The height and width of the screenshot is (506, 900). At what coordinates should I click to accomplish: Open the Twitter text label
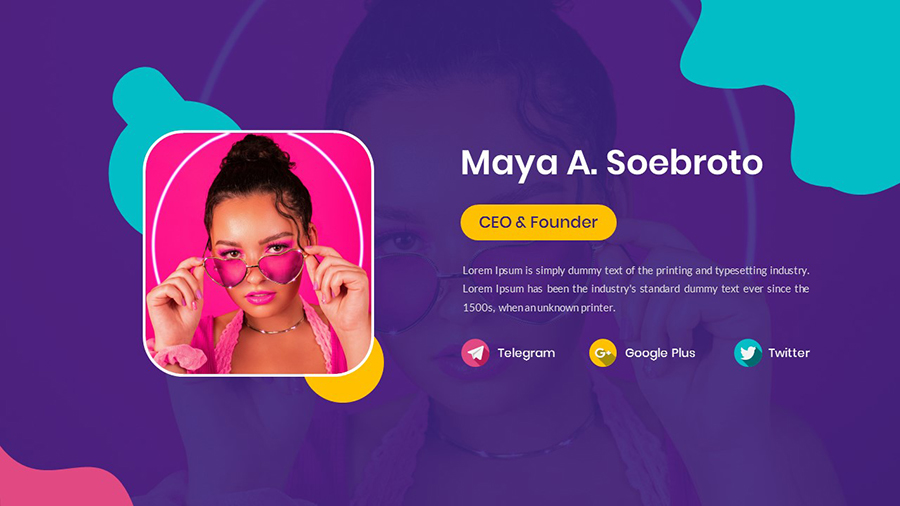pos(789,353)
